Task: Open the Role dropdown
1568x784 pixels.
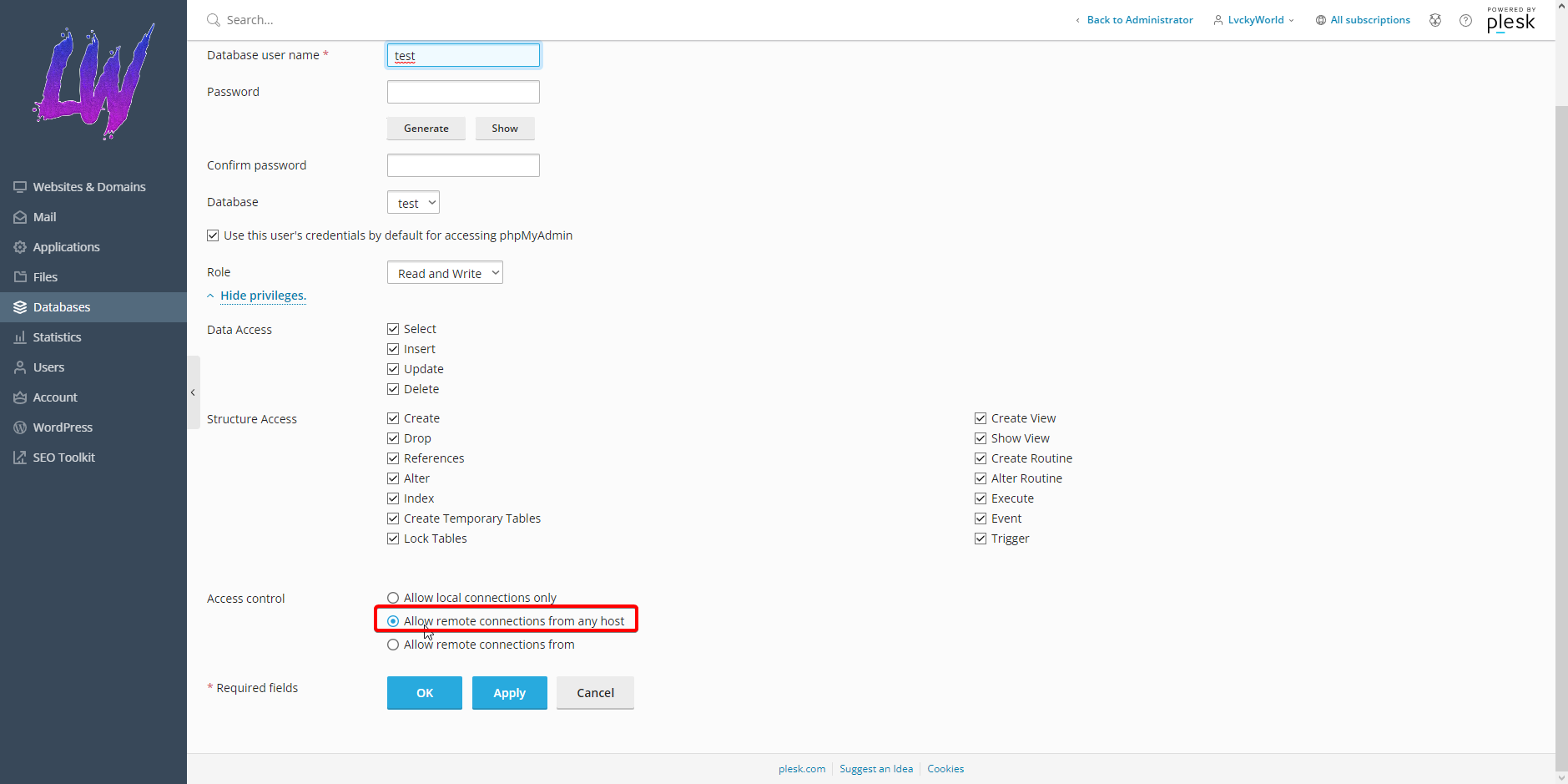Action: pos(445,273)
